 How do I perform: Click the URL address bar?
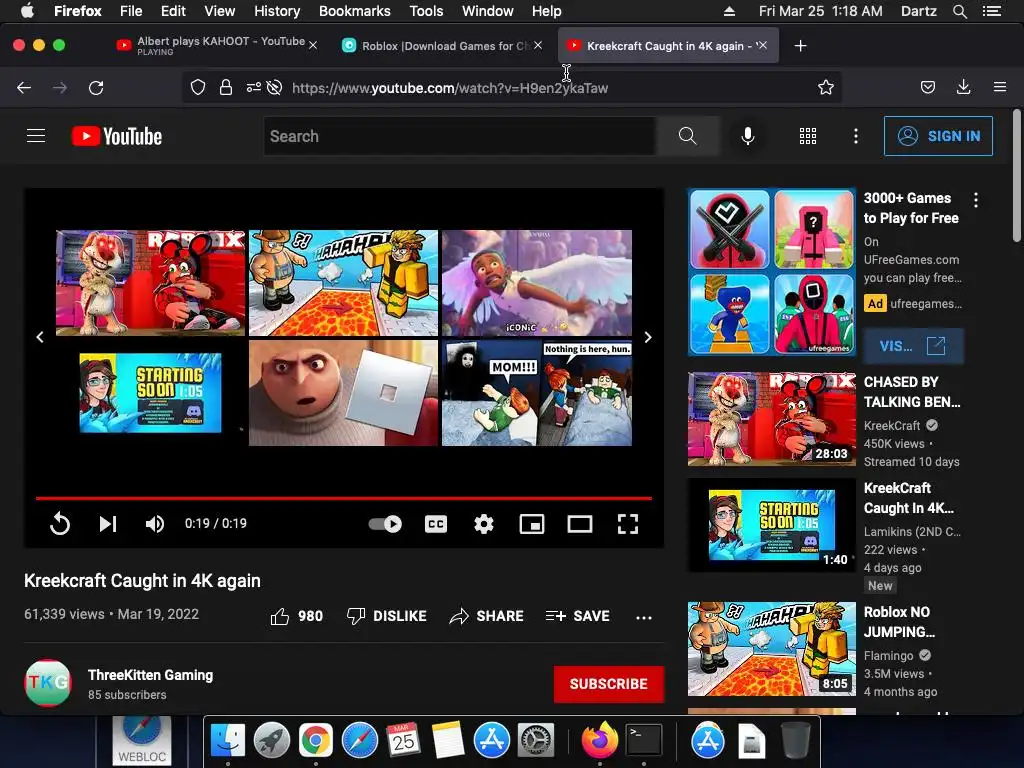pyautogui.click(x=511, y=88)
